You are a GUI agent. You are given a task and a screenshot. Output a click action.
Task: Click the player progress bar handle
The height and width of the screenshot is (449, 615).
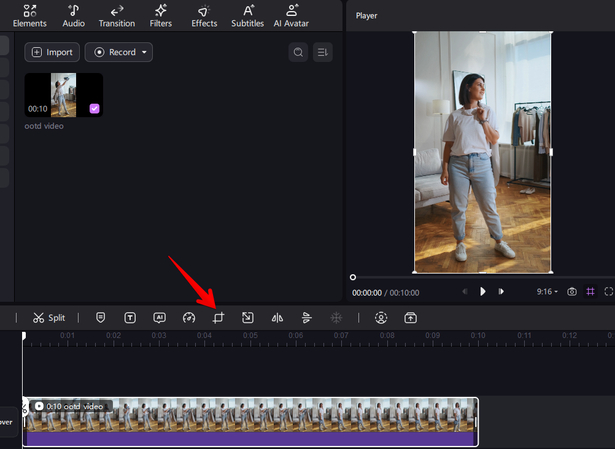point(353,277)
